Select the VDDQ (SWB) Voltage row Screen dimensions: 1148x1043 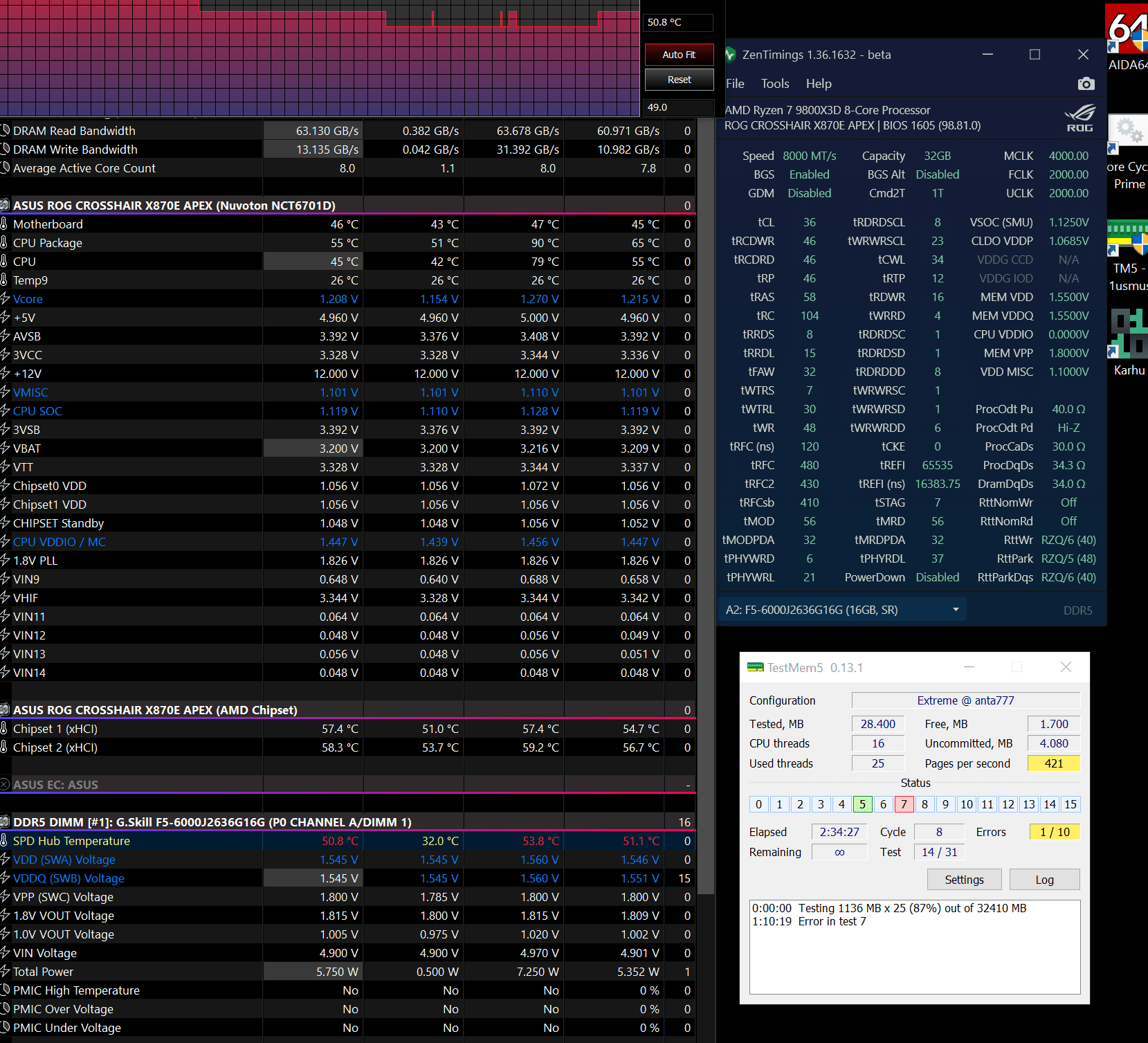(x=347, y=878)
